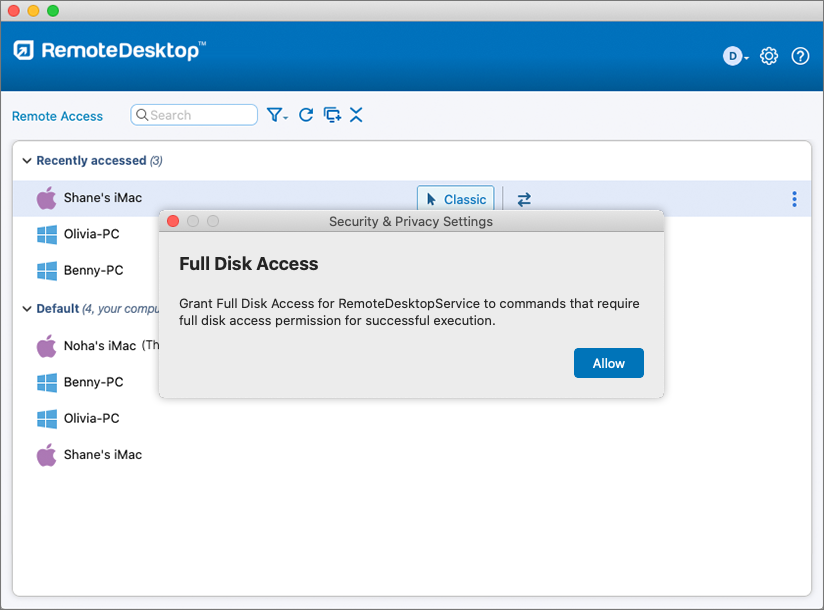Viewport: 824px width, 610px height.
Task: Open three-dot menu for Shane's iMac
Action: pyautogui.click(x=794, y=199)
